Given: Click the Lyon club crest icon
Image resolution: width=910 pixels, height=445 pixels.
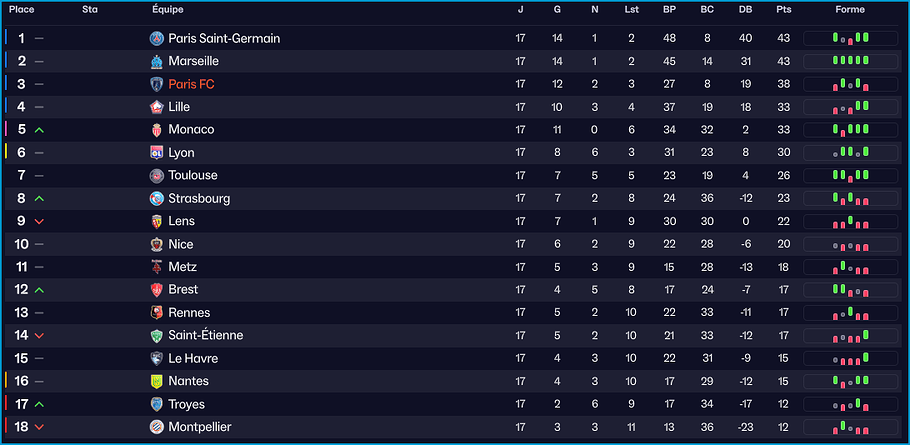Looking at the screenshot, I should (x=156, y=153).
